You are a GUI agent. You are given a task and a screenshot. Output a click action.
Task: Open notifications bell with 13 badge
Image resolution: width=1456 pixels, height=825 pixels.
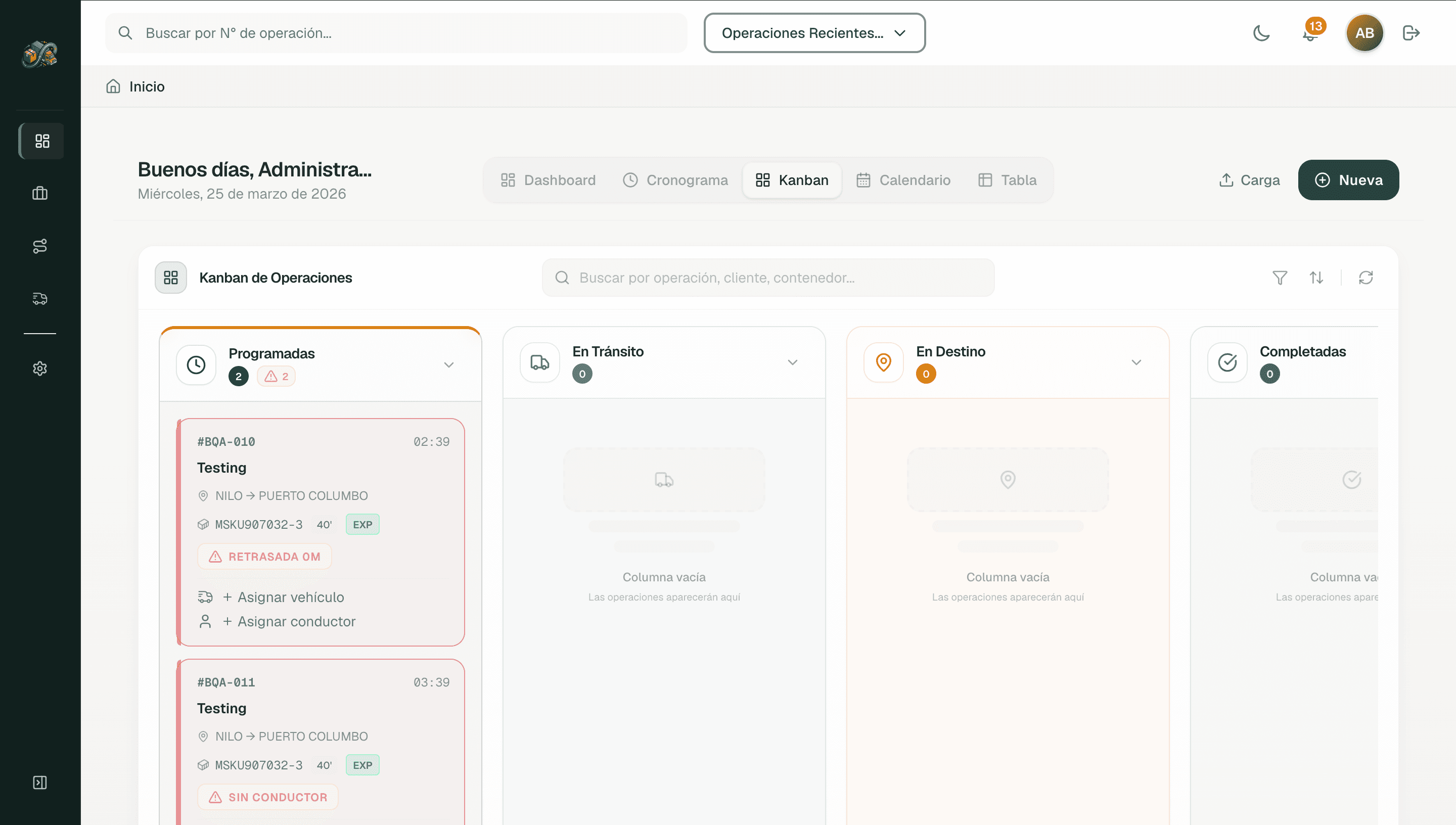pos(1312,31)
